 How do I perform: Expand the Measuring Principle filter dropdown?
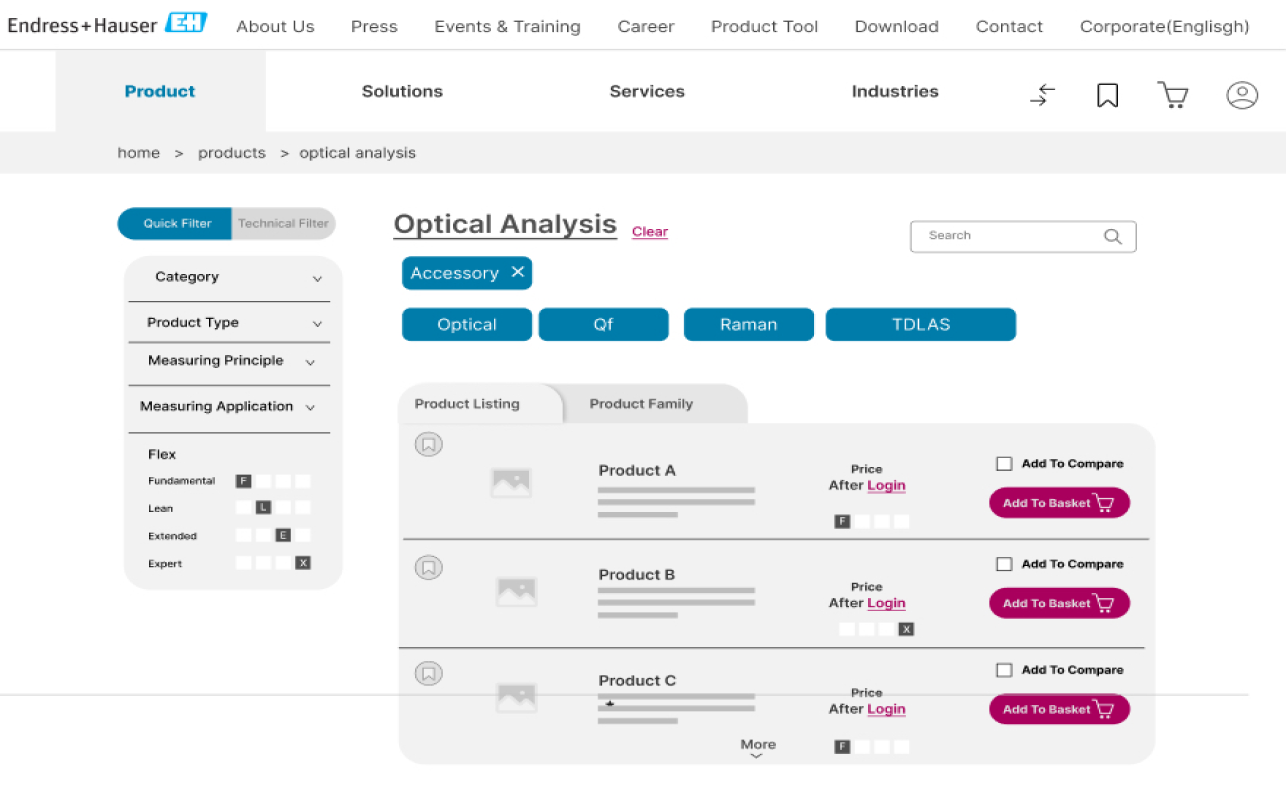(310, 362)
